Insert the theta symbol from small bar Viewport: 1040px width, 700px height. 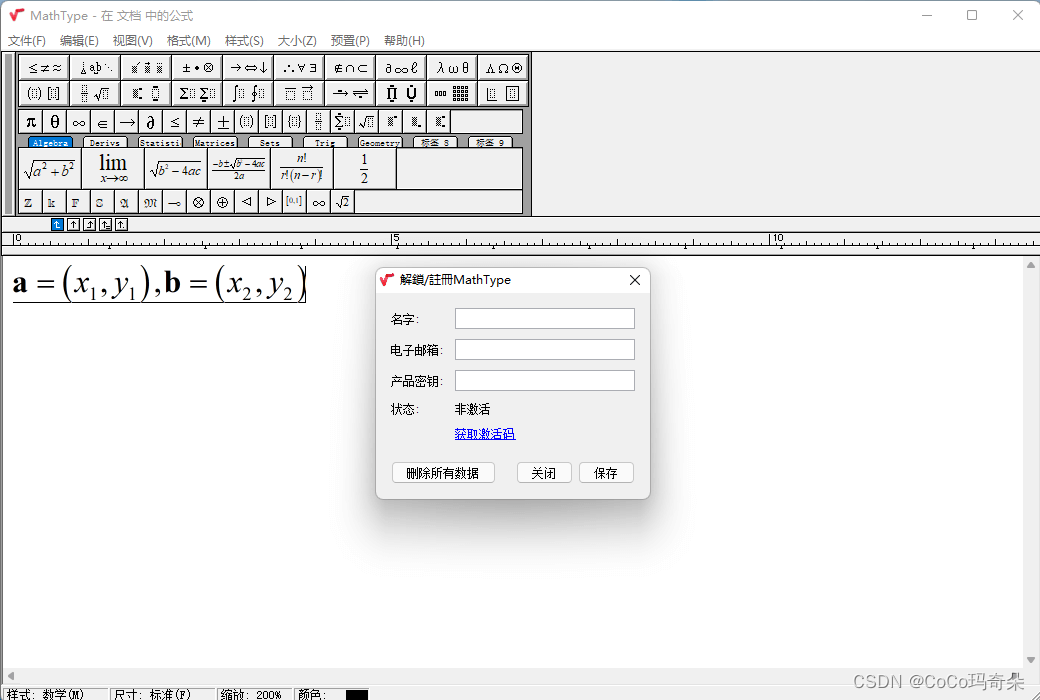(x=54, y=122)
